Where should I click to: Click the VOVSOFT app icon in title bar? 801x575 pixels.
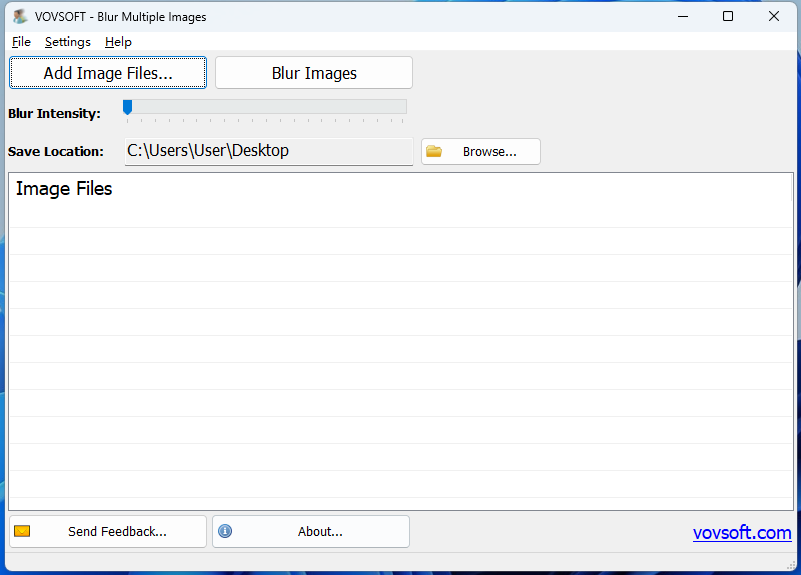tap(20, 16)
